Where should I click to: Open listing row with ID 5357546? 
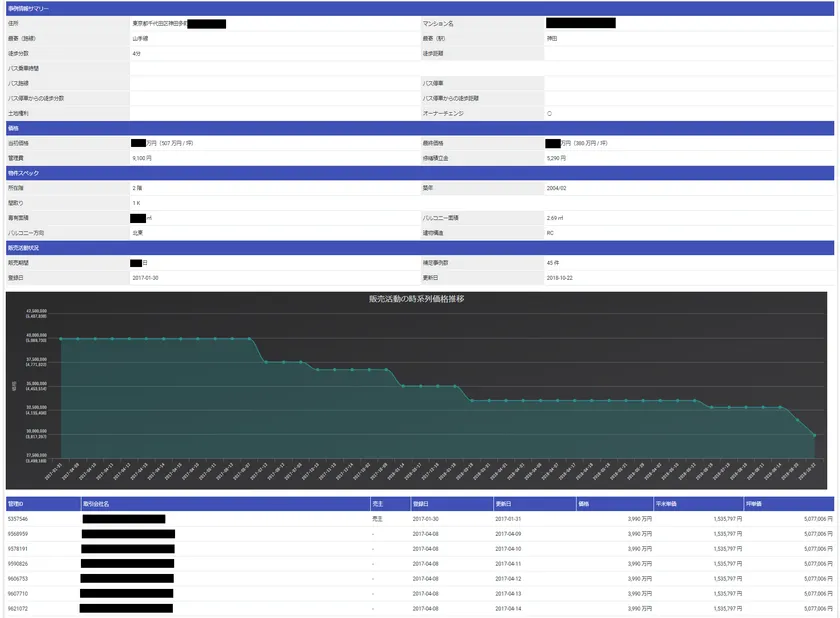[18, 519]
